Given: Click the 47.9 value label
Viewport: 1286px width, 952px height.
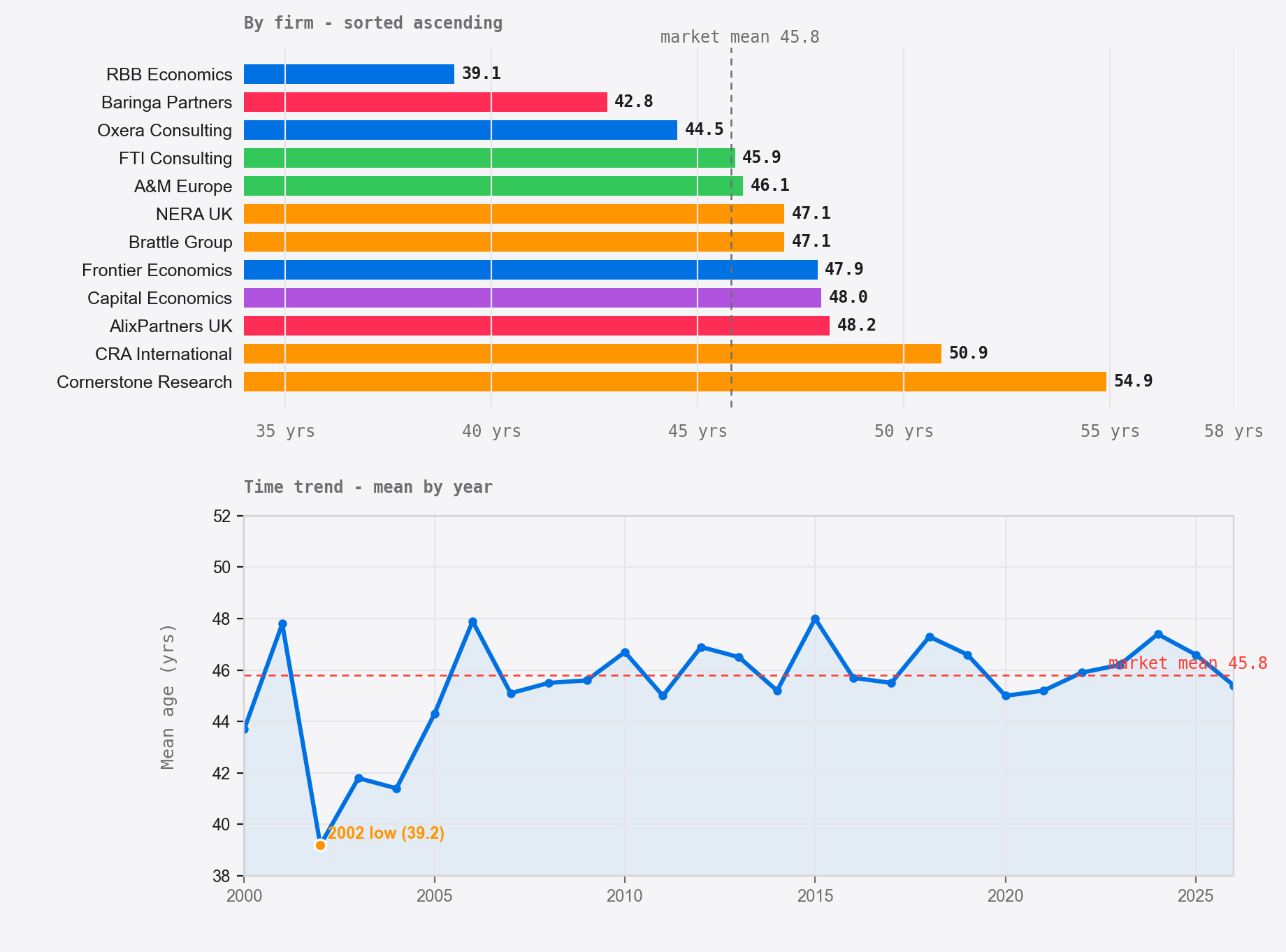Looking at the screenshot, I should click(844, 269).
